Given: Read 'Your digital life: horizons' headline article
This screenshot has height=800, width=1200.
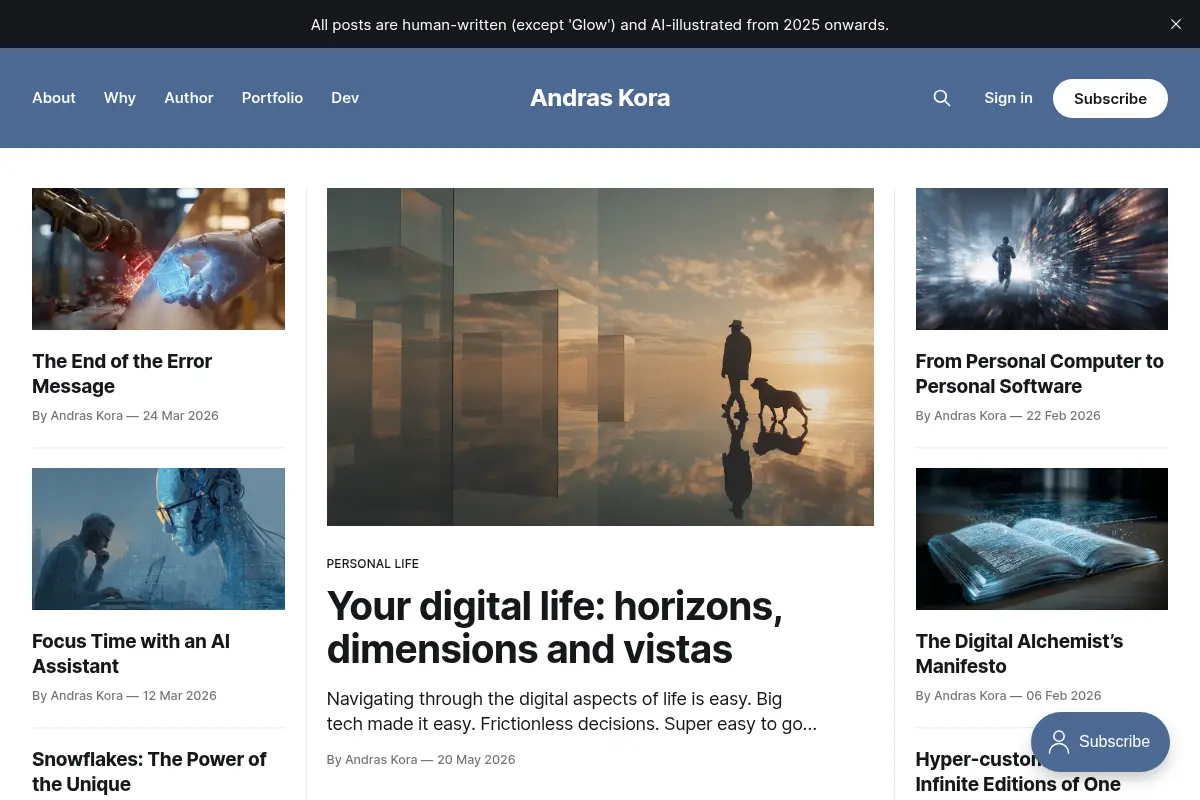Looking at the screenshot, I should pos(555,627).
